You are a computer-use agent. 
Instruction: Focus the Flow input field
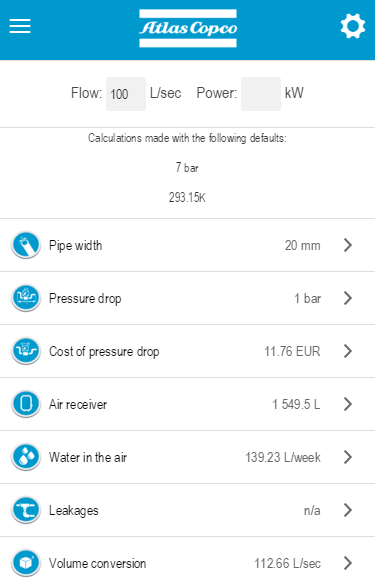pos(126,94)
